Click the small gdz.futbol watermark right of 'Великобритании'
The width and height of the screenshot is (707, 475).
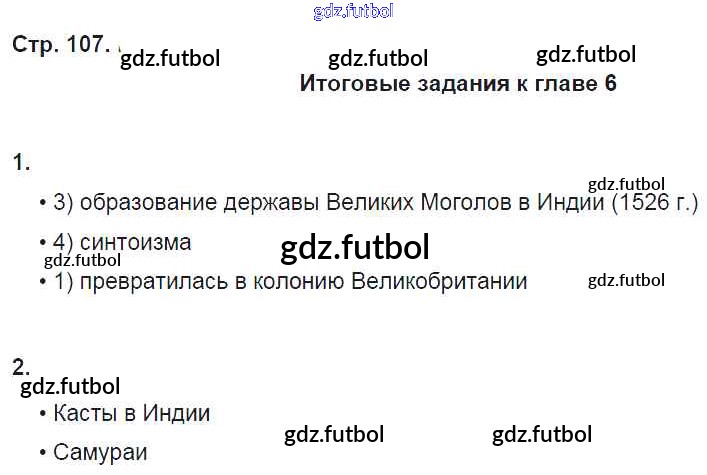[626, 280]
